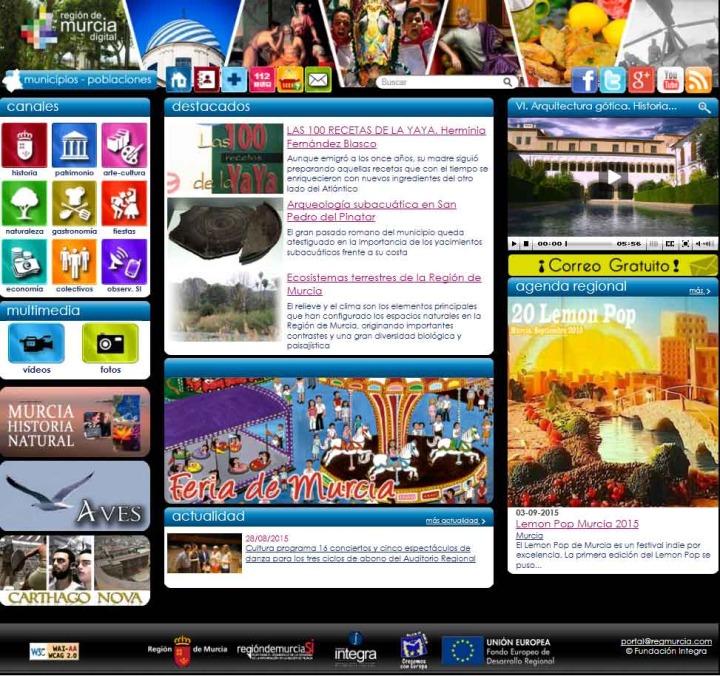Image resolution: width=720 pixels, height=676 pixels.
Task: Open the contacts directory icon
Action: [206, 80]
